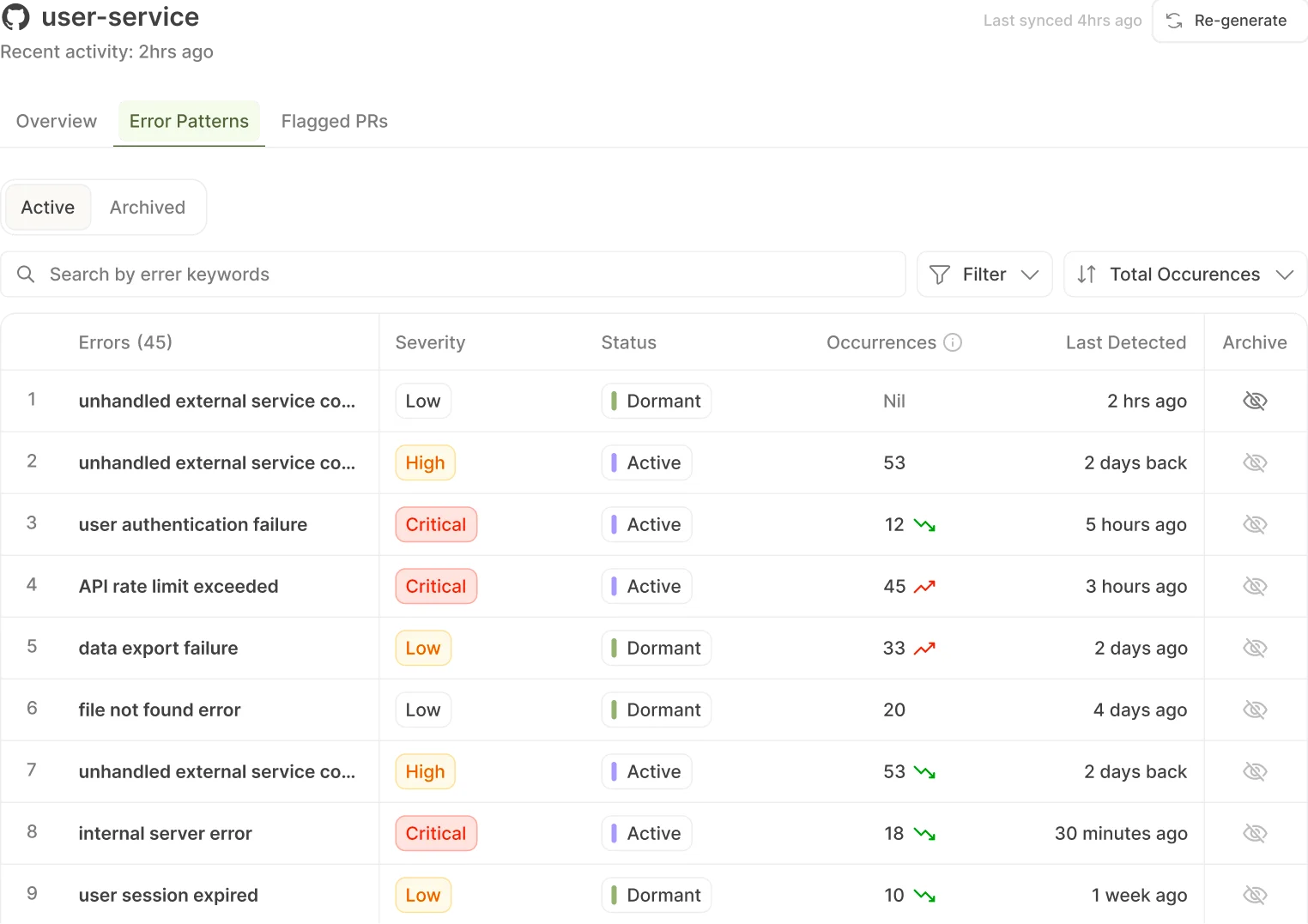Click the High severity badge in row 2

tap(425, 462)
